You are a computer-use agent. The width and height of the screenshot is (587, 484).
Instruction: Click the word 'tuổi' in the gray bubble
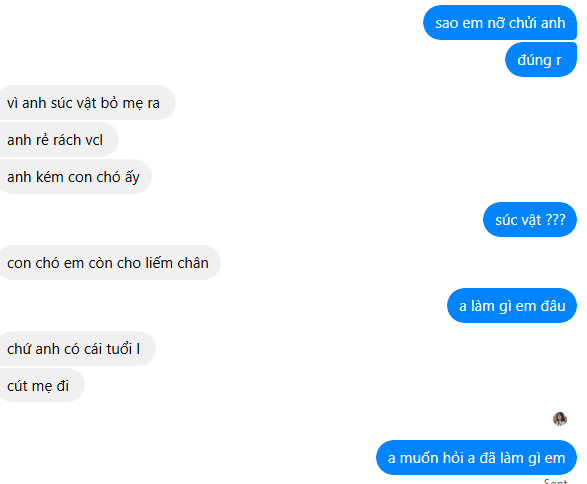(x=119, y=349)
